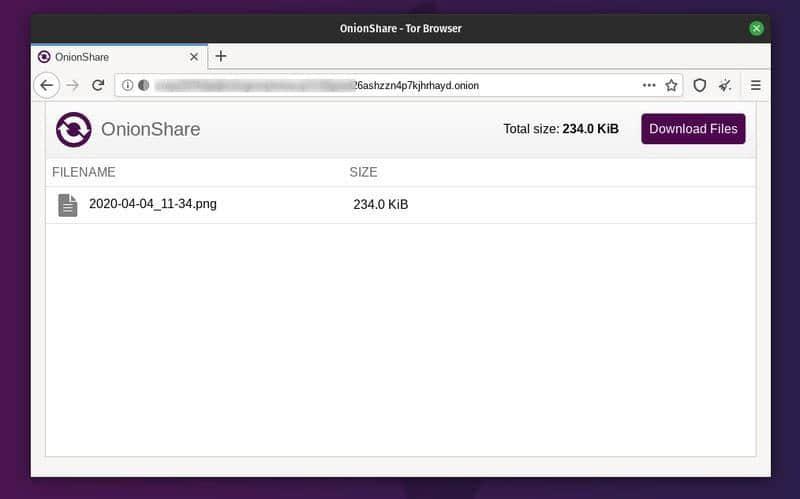800x499 pixels.
Task: Open page actions three-dot menu
Action: 650,86
